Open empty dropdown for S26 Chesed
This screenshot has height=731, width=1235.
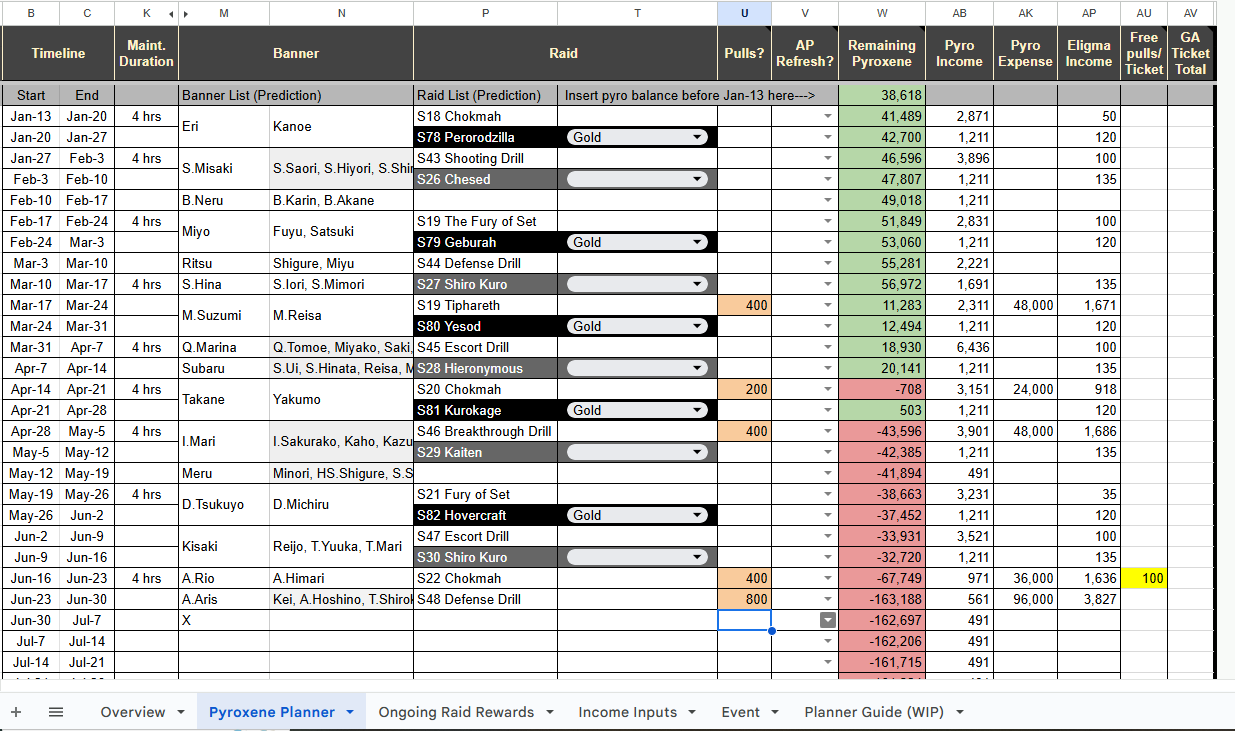tap(637, 179)
